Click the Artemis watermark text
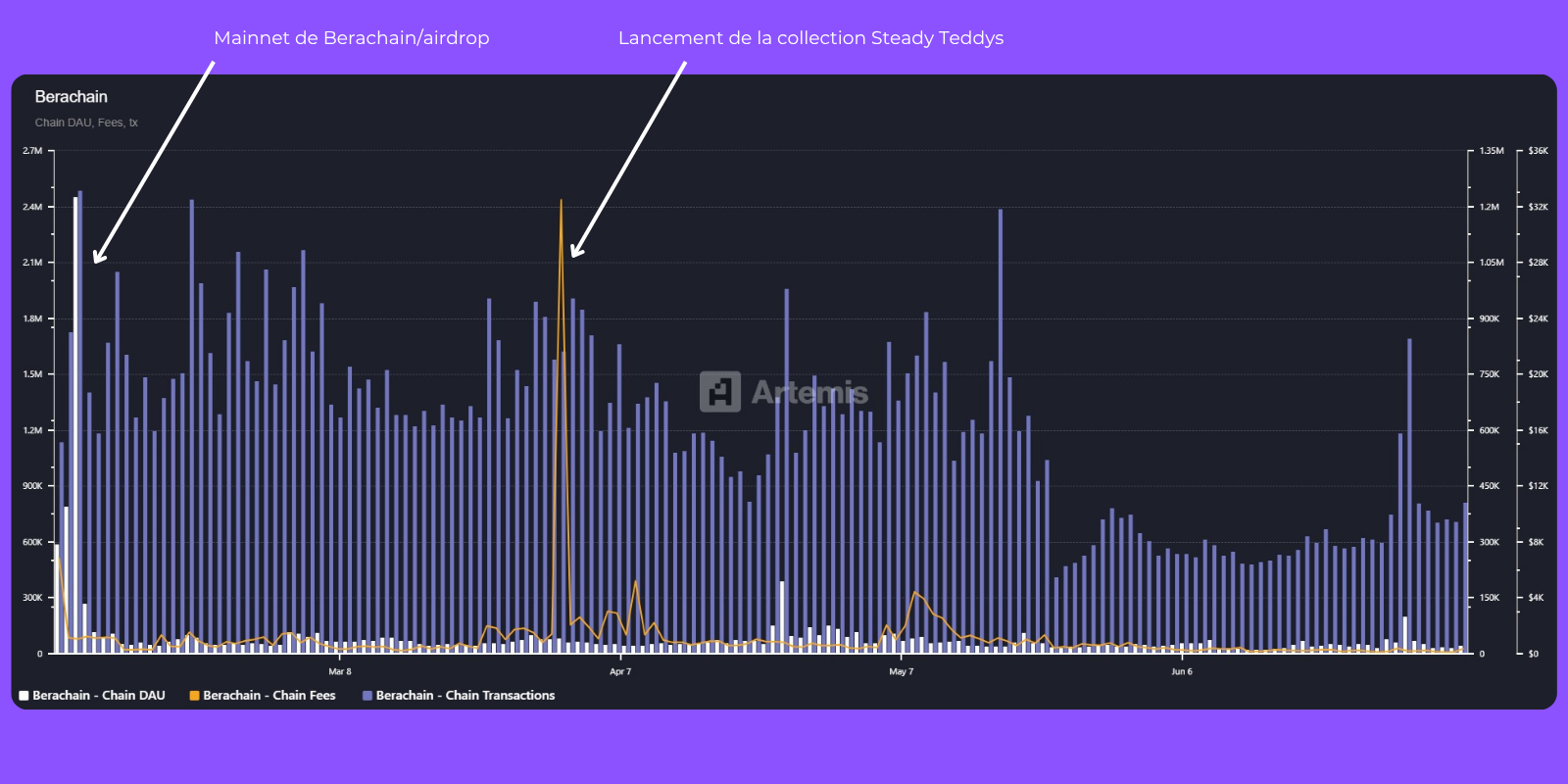Viewport: 1568px width, 784px height. pyautogui.click(x=809, y=393)
